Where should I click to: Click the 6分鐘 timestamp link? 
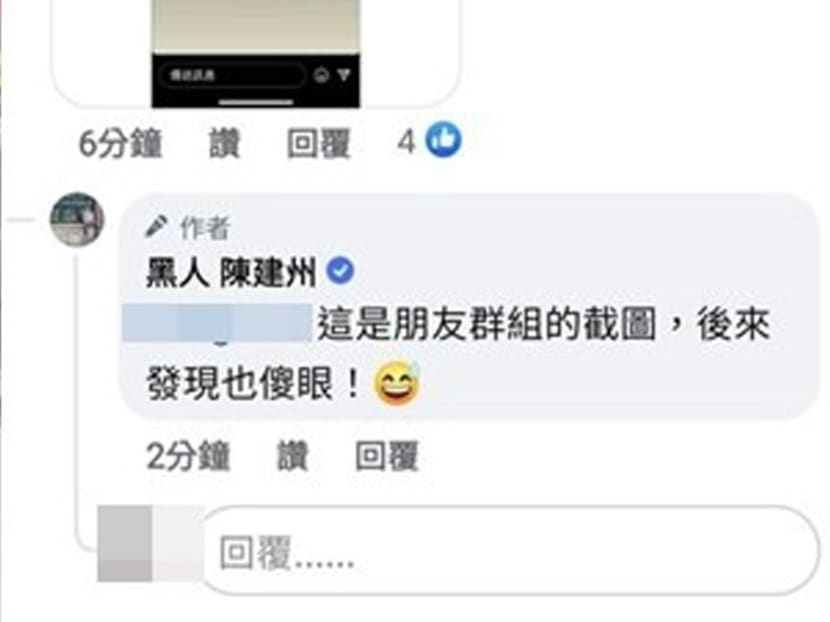click(120, 143)
